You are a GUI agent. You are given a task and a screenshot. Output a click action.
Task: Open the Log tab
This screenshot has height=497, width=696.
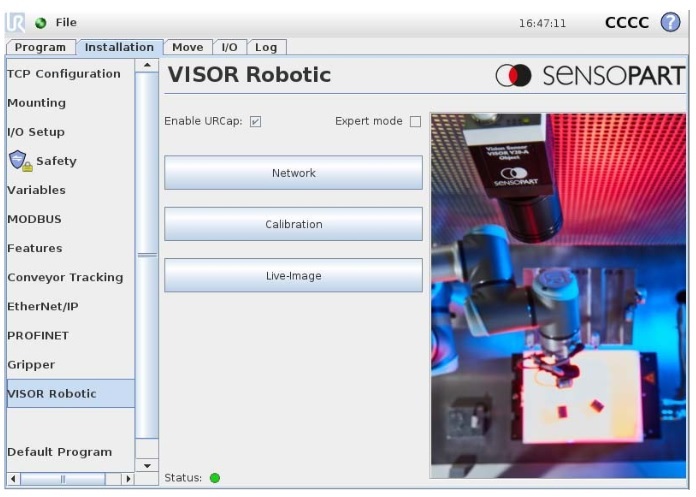coord(266,47)
